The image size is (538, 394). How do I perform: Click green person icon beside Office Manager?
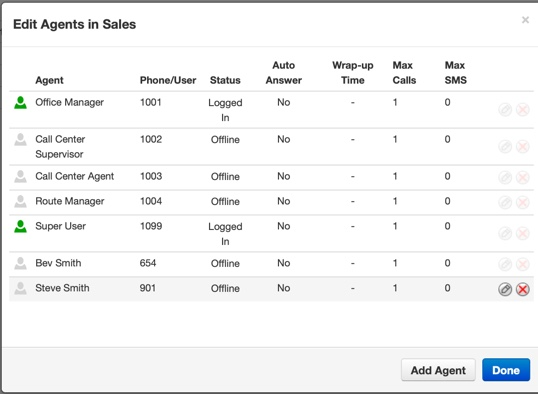(x=20, y=103)
